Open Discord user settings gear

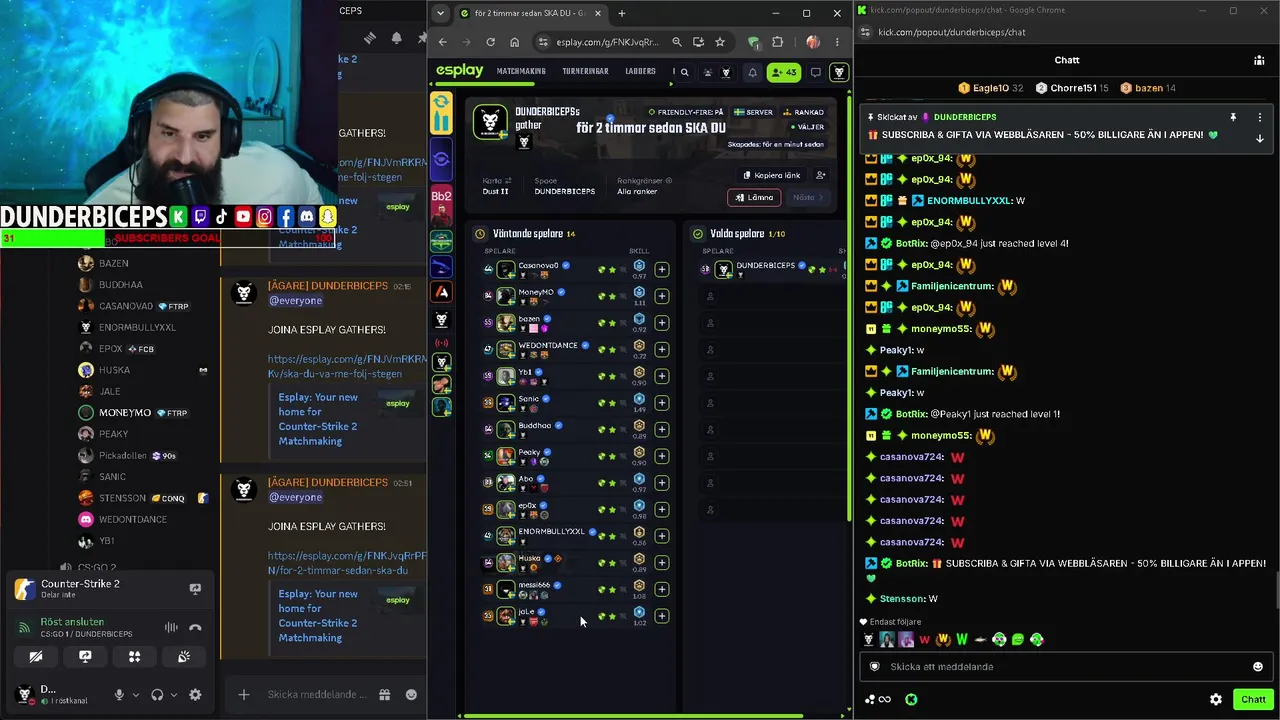click(x=195, y=695)
